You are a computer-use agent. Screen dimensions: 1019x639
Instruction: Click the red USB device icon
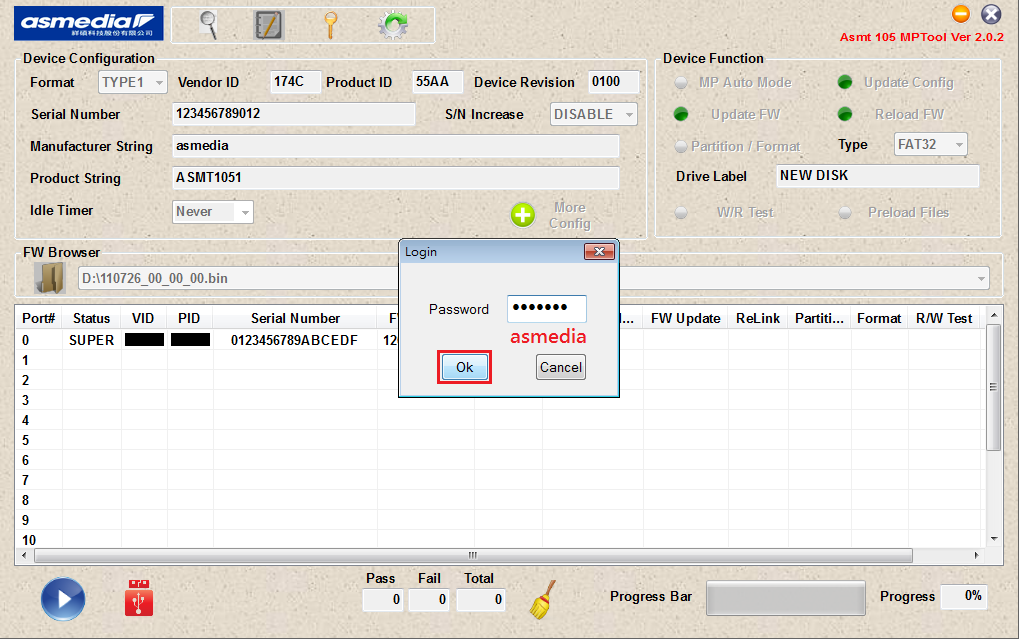pyautogui.click(x=138, y=597)
